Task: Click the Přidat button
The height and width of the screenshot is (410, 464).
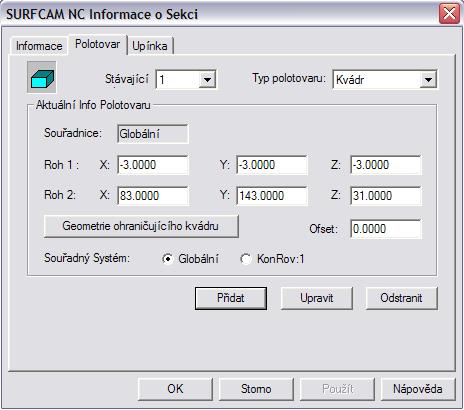Action: pyautogui.click(x=231, y=298)
